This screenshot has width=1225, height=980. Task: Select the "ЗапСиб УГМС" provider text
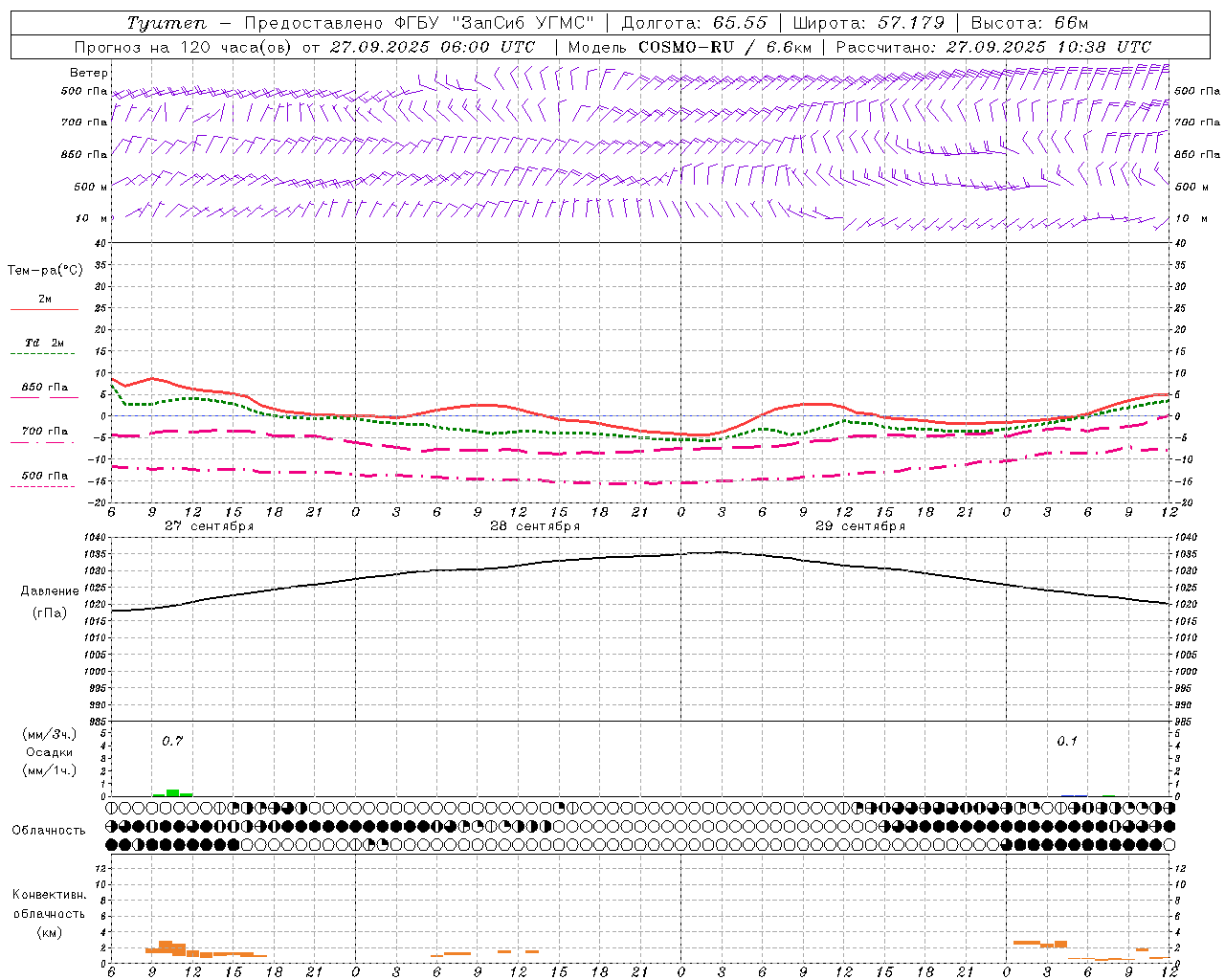(x=524, y=23)
